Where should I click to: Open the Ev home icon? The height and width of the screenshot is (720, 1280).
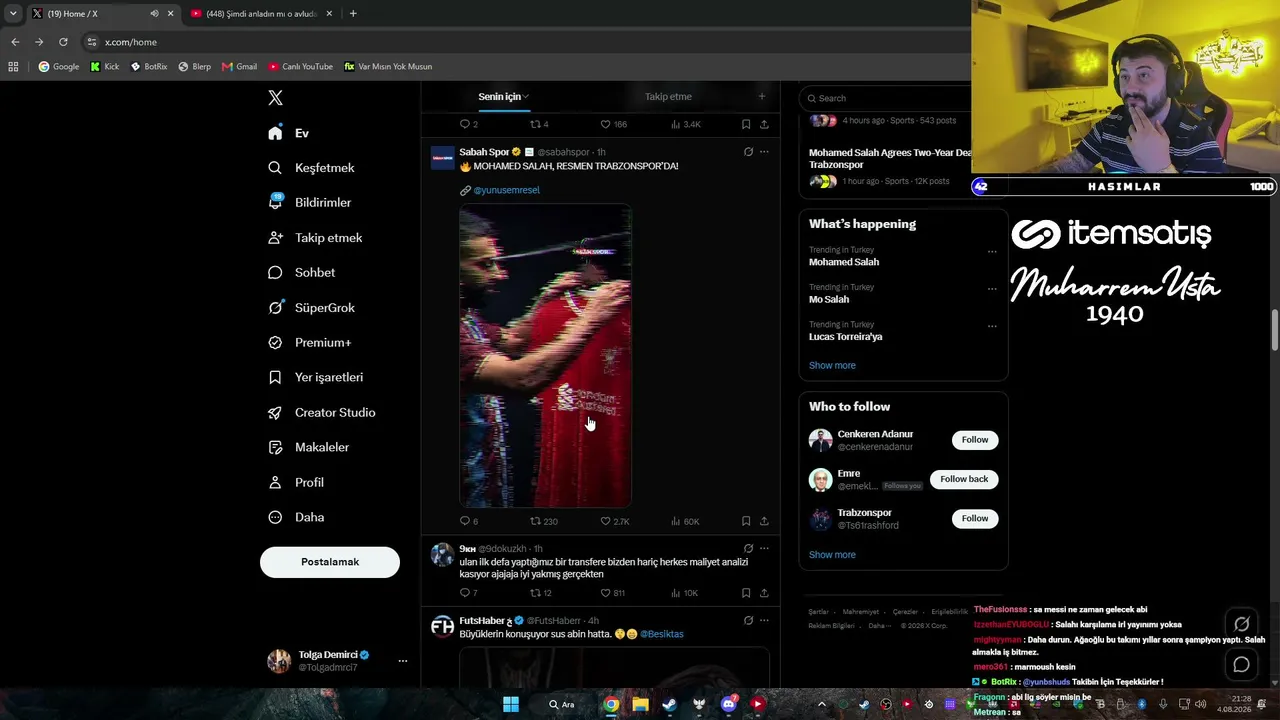275,133
